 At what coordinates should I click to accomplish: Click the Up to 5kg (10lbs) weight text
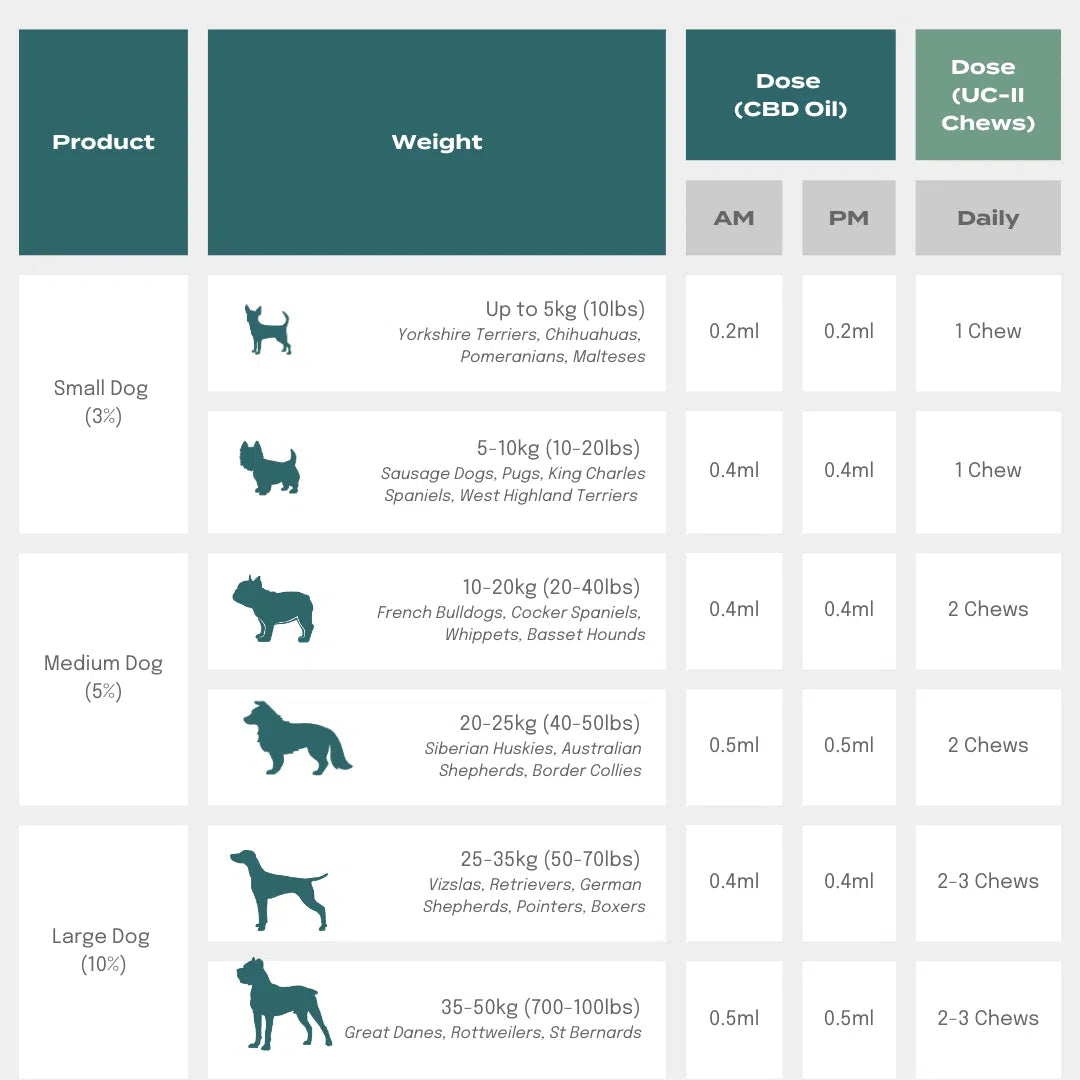pos(565,309)
